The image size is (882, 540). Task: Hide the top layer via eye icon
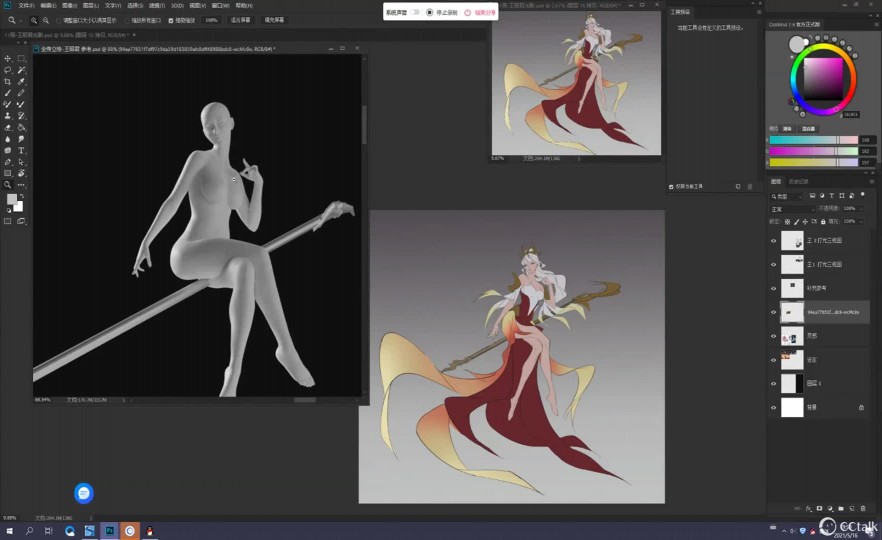(773, 241)
